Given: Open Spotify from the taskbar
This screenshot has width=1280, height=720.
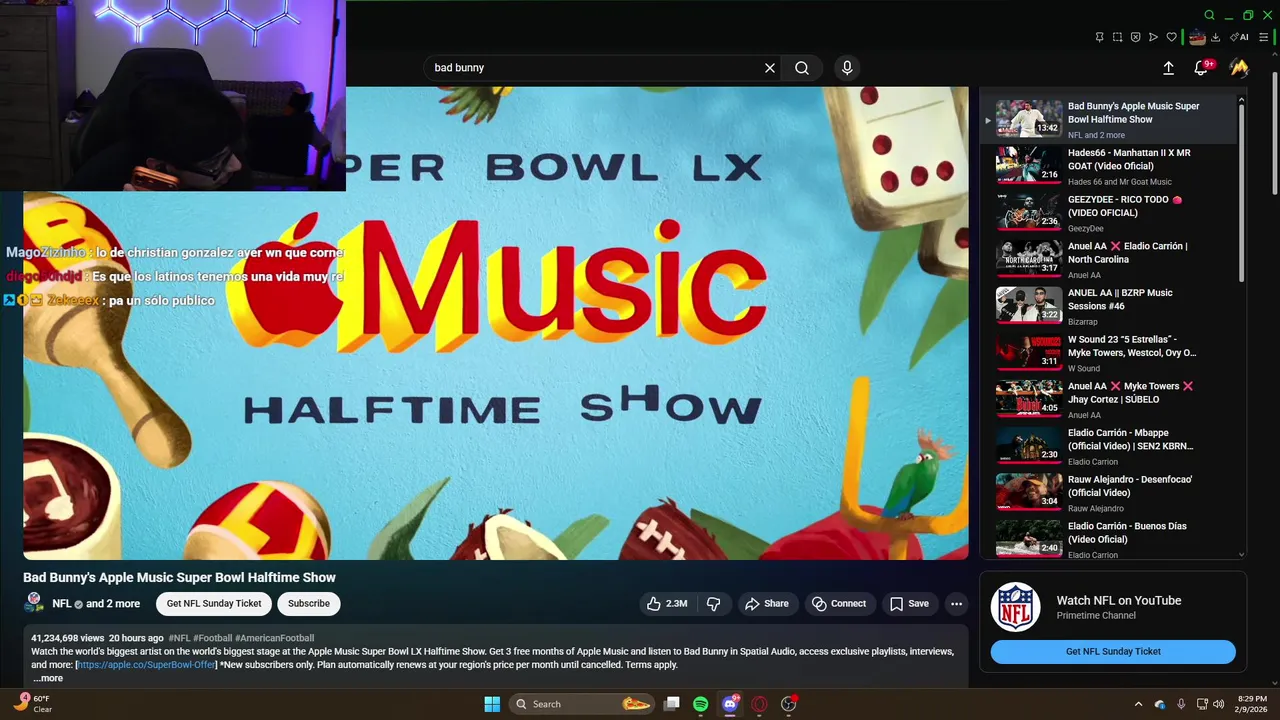Looking at the screenshot, I should tap(700, 704).
